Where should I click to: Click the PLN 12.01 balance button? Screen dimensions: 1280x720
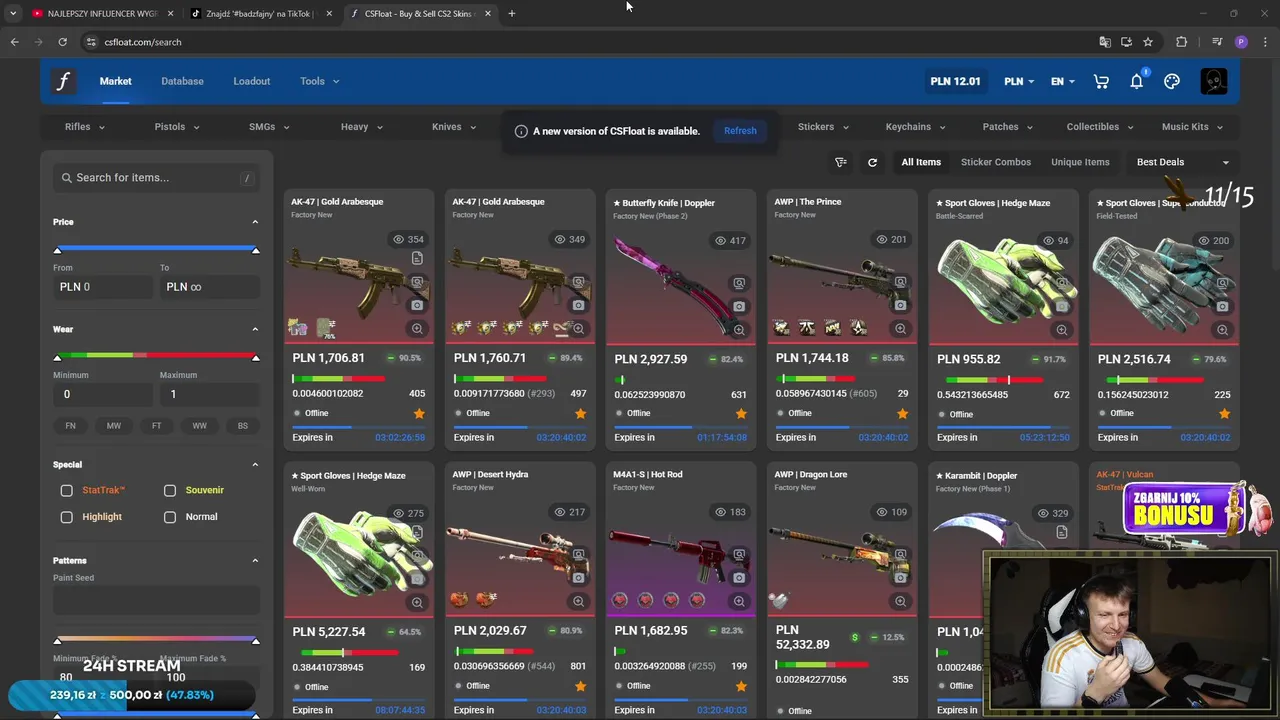pyautogui.click(x=955, y=81)
